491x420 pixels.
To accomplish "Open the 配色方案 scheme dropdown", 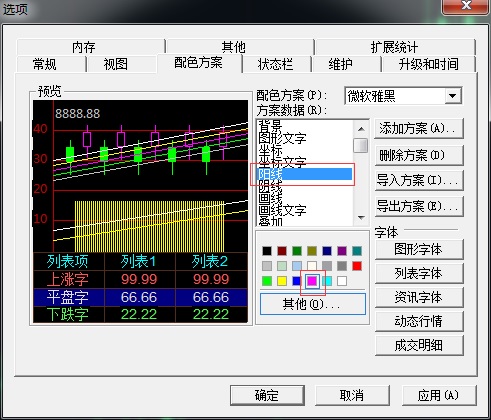I will pos(453,96).
